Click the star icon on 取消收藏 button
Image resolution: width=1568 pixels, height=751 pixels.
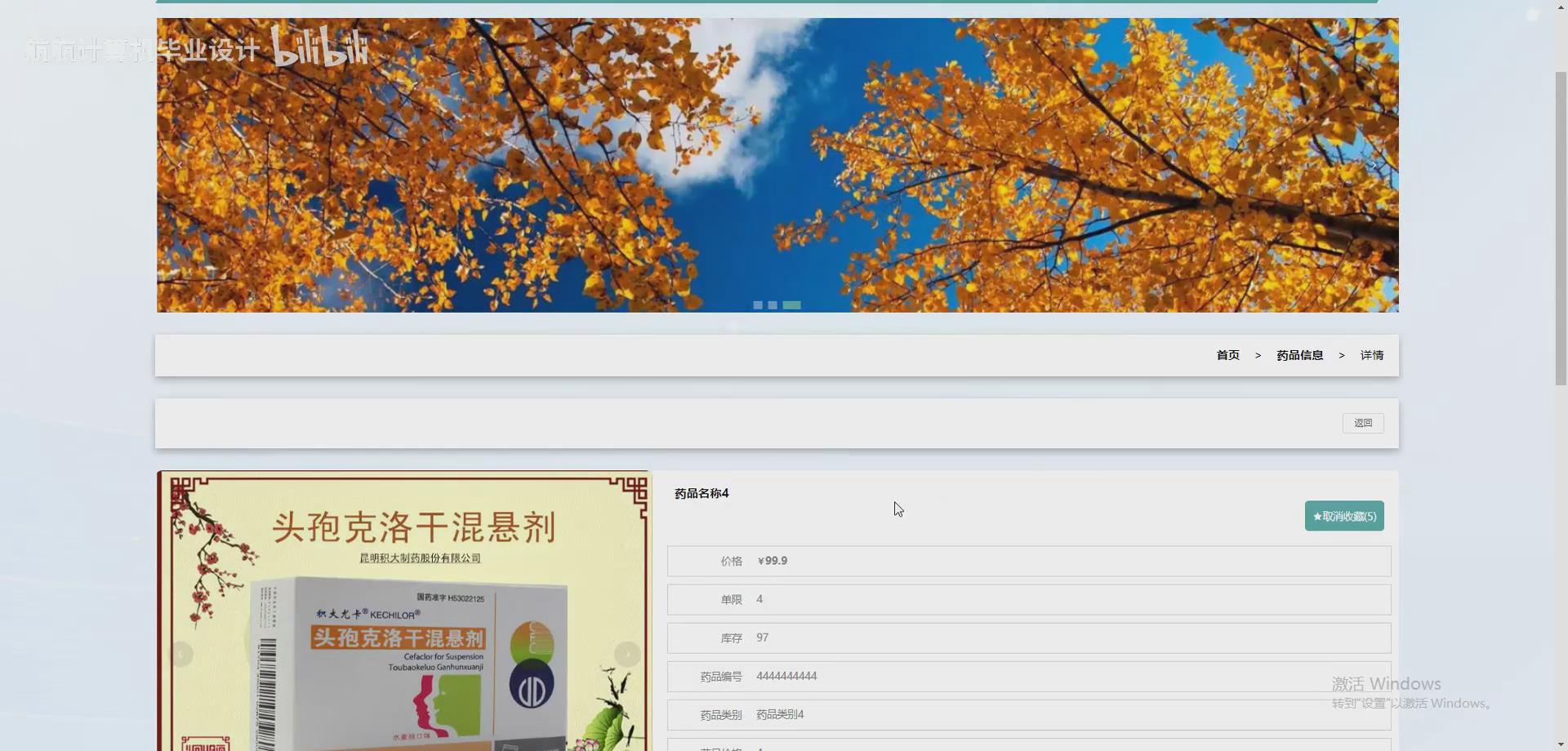[x=1317, y=515]
